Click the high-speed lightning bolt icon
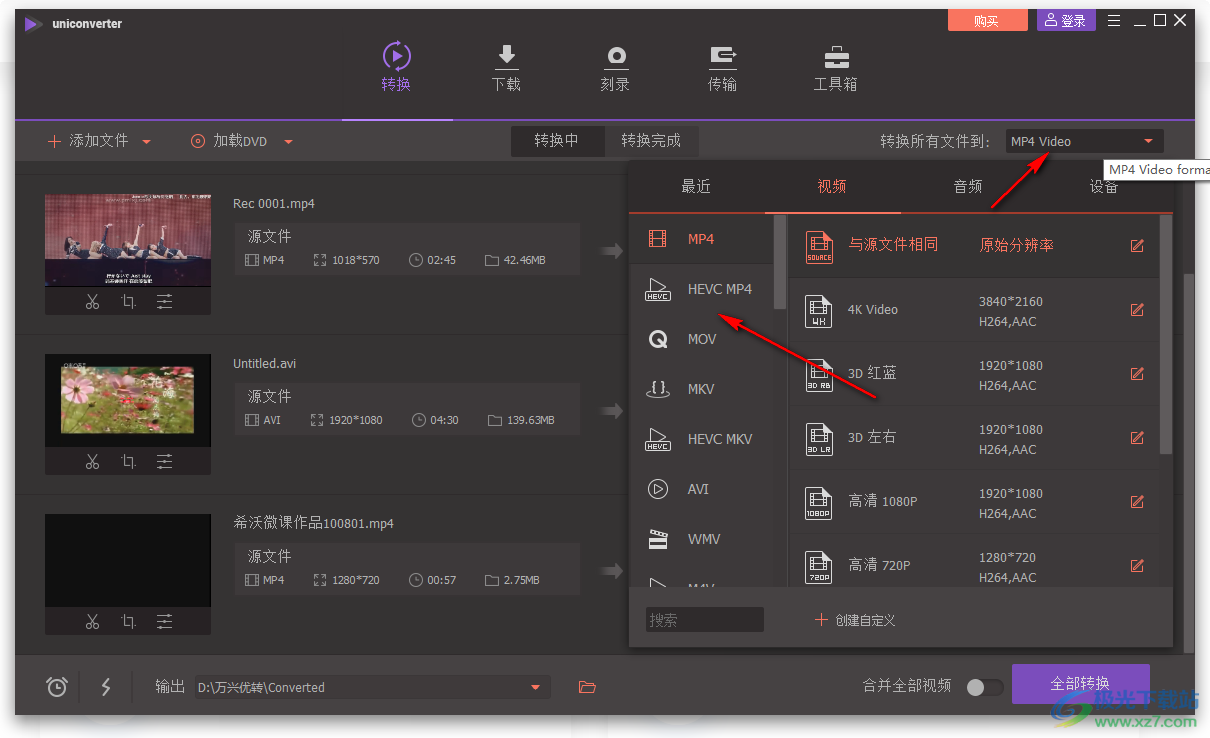This screenshot has height=738, width=1210. [x=106, y=687]
